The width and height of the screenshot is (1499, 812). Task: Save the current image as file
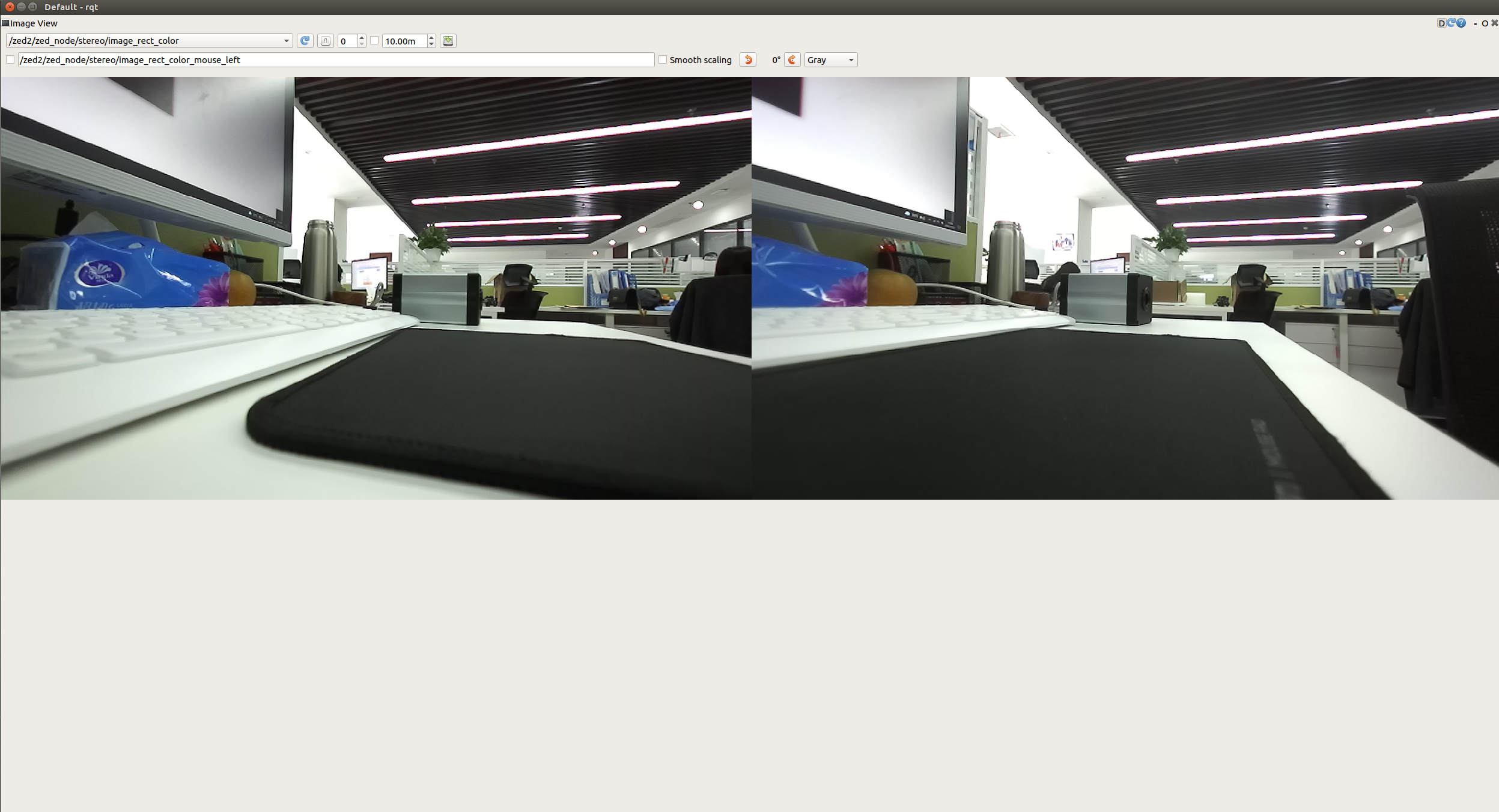click(x=448, y=41)
